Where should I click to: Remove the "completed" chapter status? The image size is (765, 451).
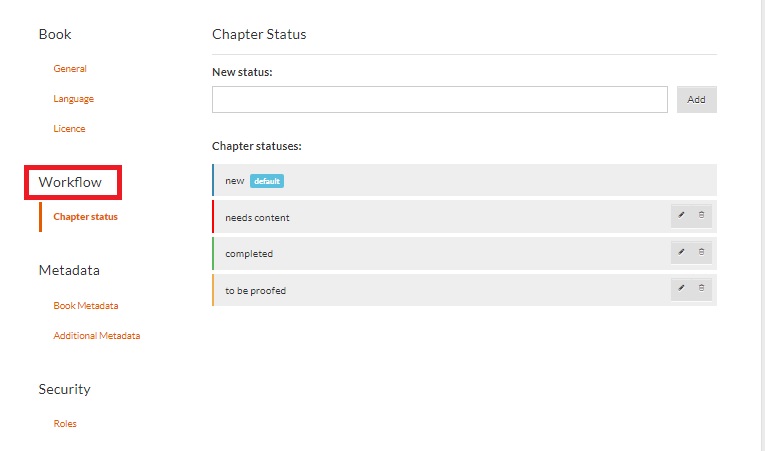pyautogui.click(x=701, y=252)
